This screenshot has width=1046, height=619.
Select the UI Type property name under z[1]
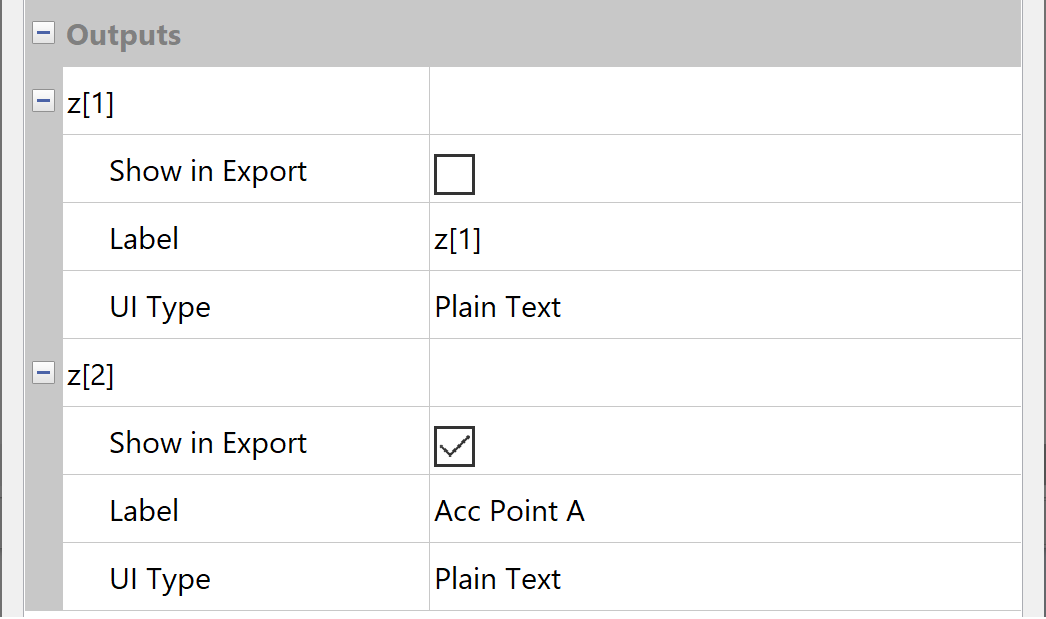tap(160, 307)
